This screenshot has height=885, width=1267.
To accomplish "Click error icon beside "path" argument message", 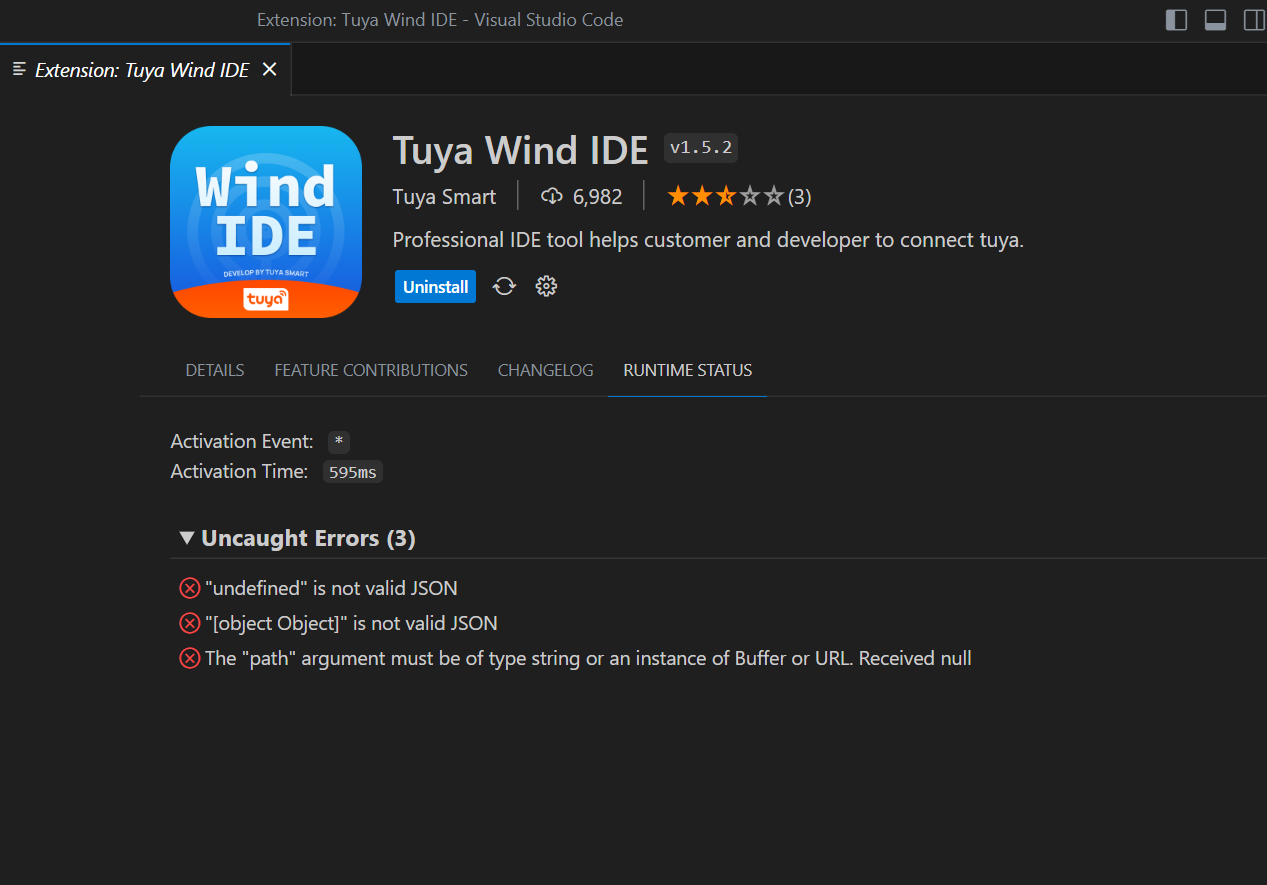I will click(189, 659).
